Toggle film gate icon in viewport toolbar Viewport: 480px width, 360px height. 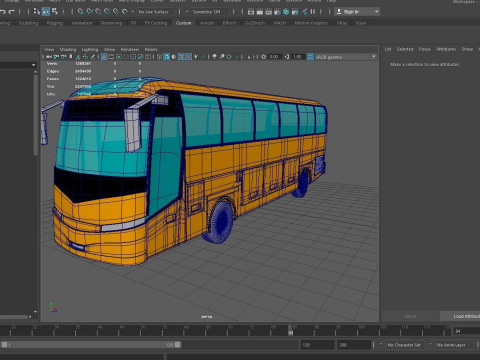111,57
